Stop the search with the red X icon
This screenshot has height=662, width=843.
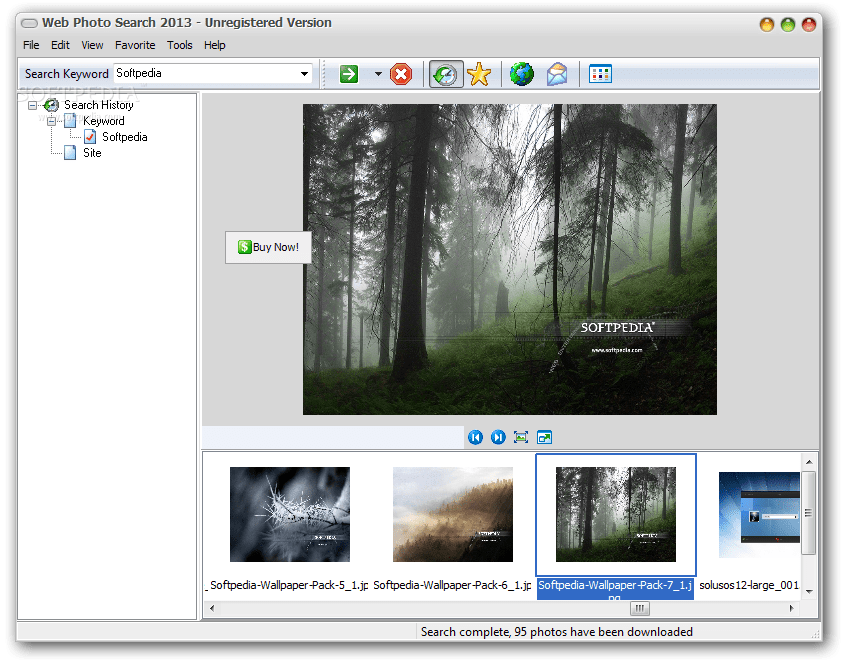401,74
